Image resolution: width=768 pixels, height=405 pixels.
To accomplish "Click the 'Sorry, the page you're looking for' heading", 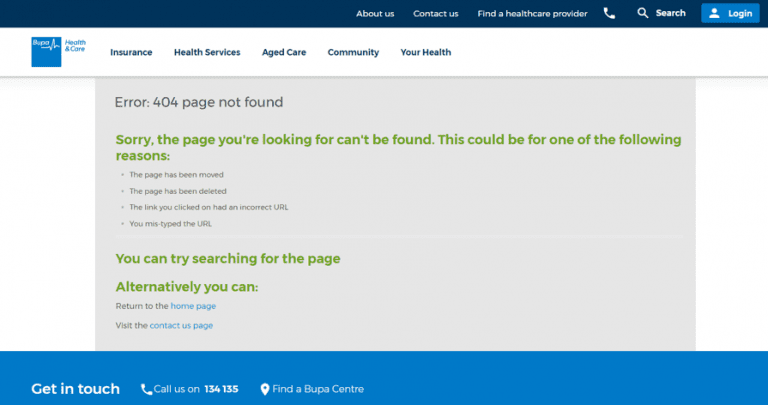I will click(x=398, y=147).
